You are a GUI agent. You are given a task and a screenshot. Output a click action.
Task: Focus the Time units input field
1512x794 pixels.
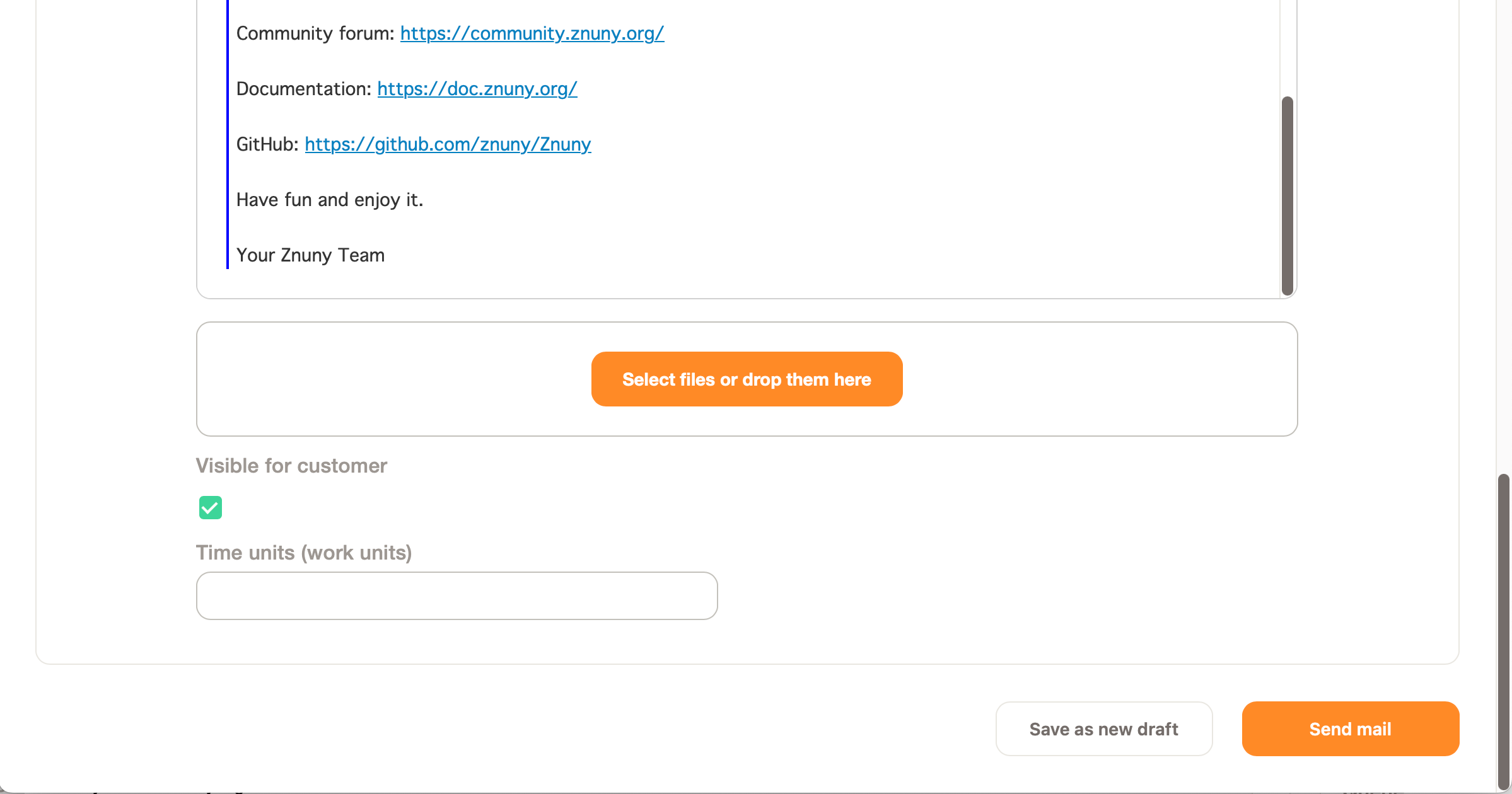457,595
